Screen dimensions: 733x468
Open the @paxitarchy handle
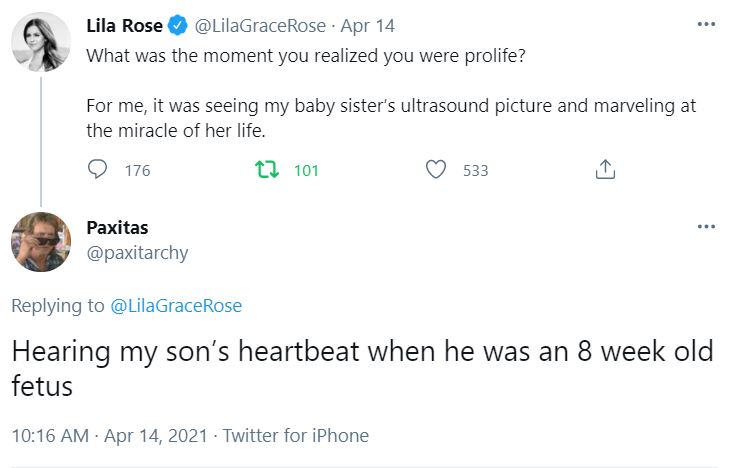[x=137, y=253]
